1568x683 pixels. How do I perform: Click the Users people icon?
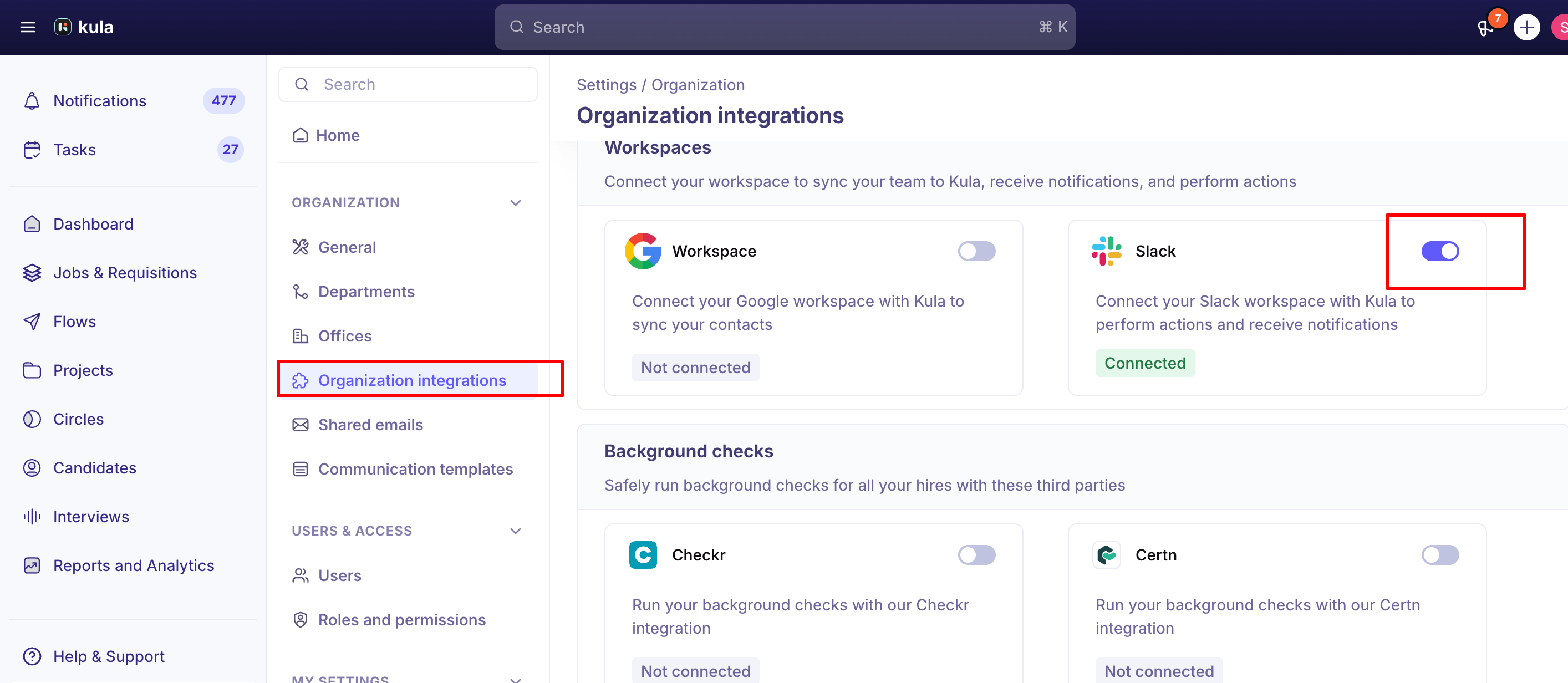pos(300,575)
